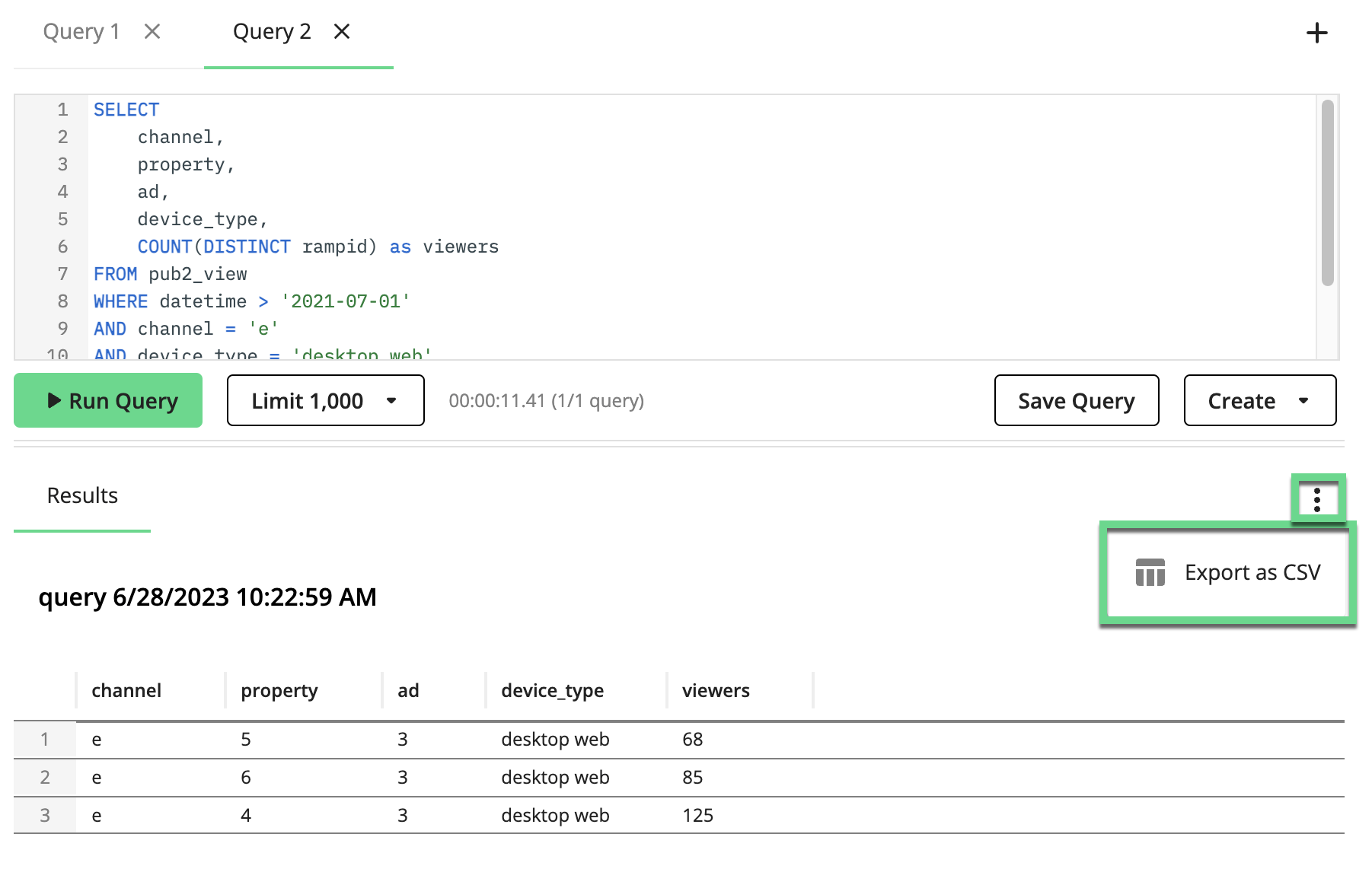Select result row number 1
Viewport: 1372px width, 869px height.
[x=45, y=739]
